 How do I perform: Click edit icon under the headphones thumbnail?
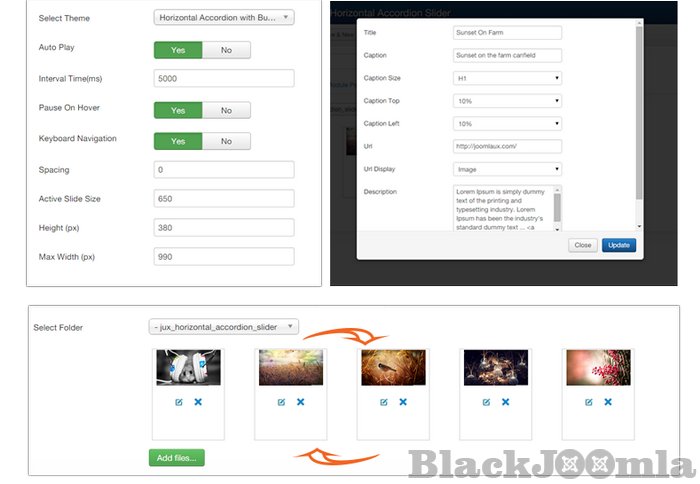[x=179, y=402]
